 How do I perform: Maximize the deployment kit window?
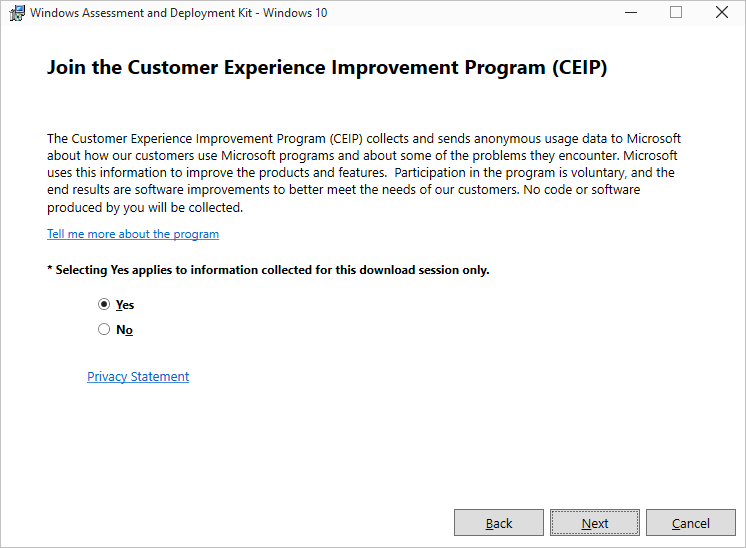pos(676,13)
